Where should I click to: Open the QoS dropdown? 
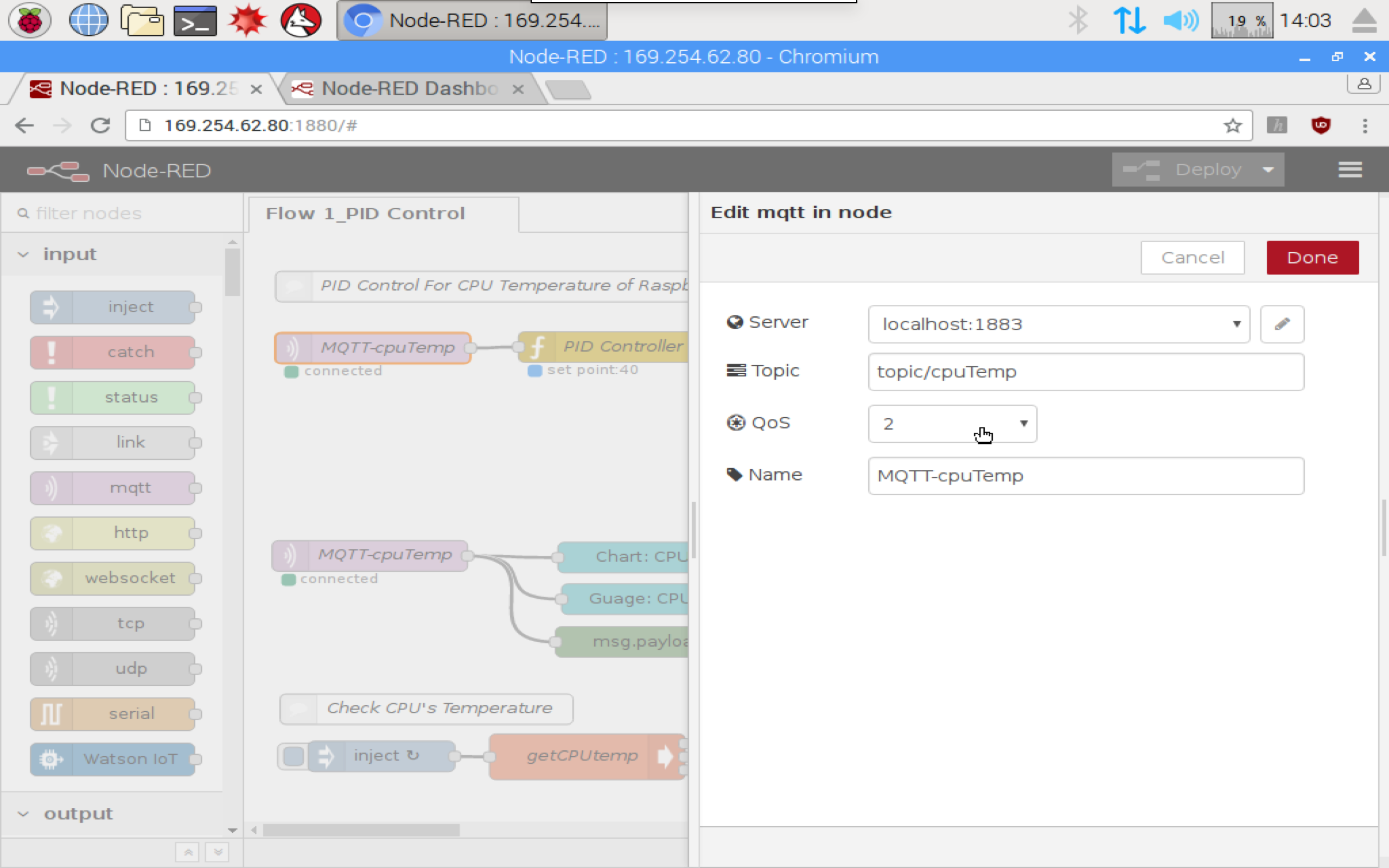(952, 424)
